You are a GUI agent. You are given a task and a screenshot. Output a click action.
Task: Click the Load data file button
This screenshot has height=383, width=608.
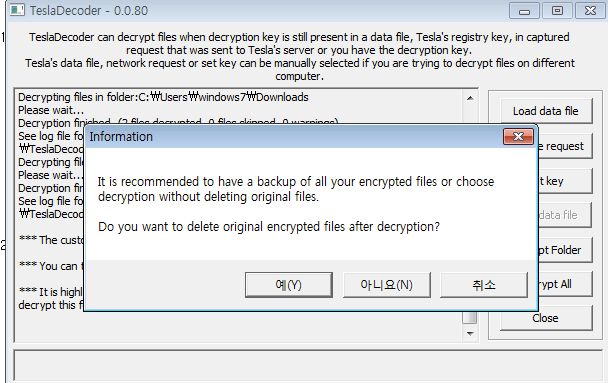546,111
